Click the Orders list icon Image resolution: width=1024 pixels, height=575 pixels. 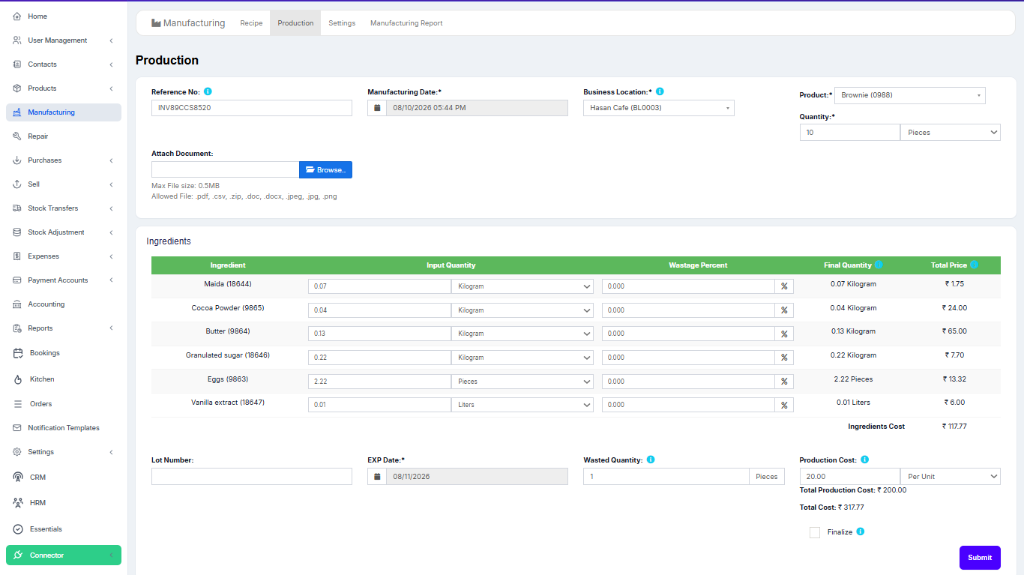(18, 404)
